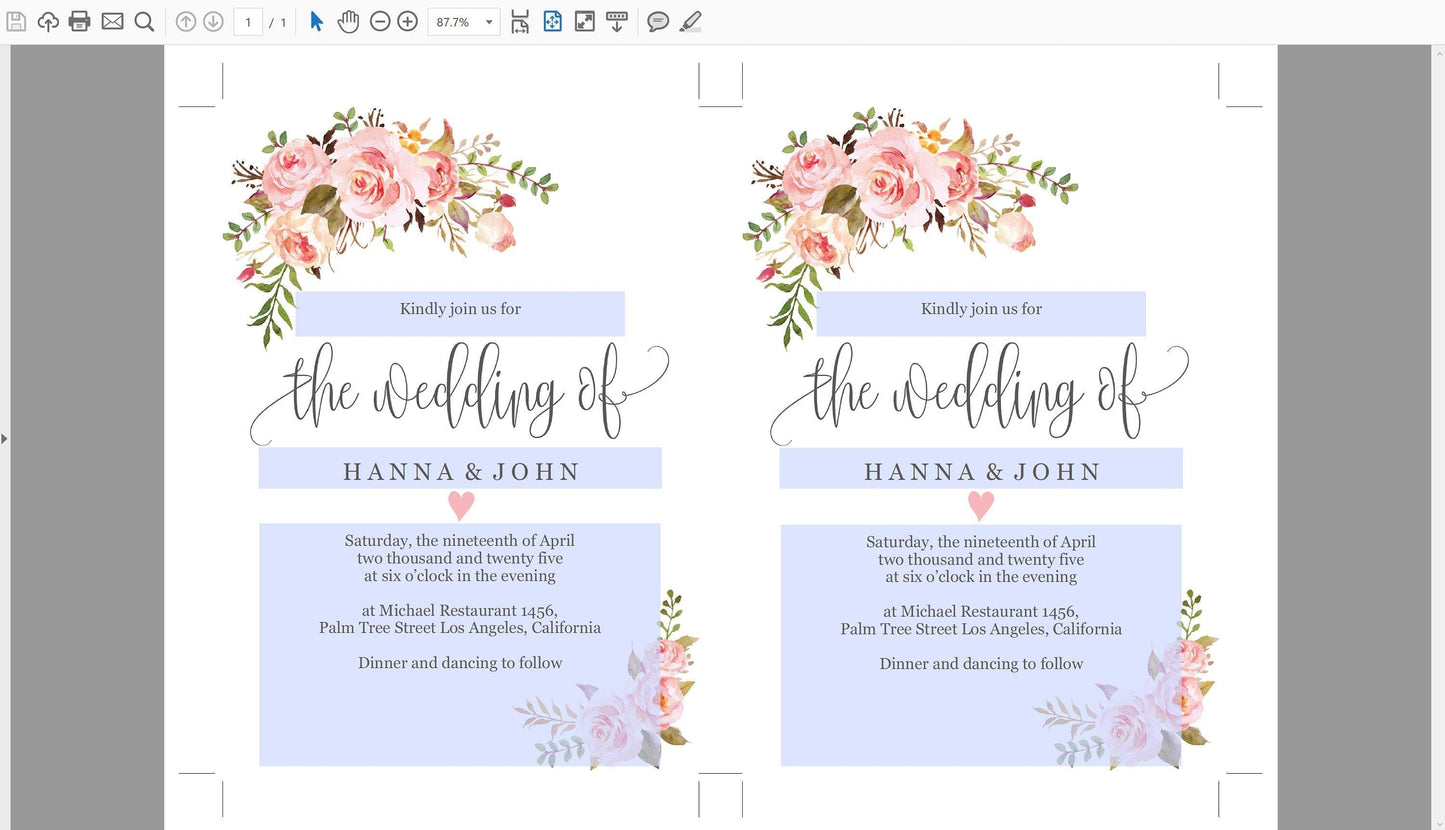Save the document with the disk icon
This screenshot has height=830, width=1445.
(16, 21)
